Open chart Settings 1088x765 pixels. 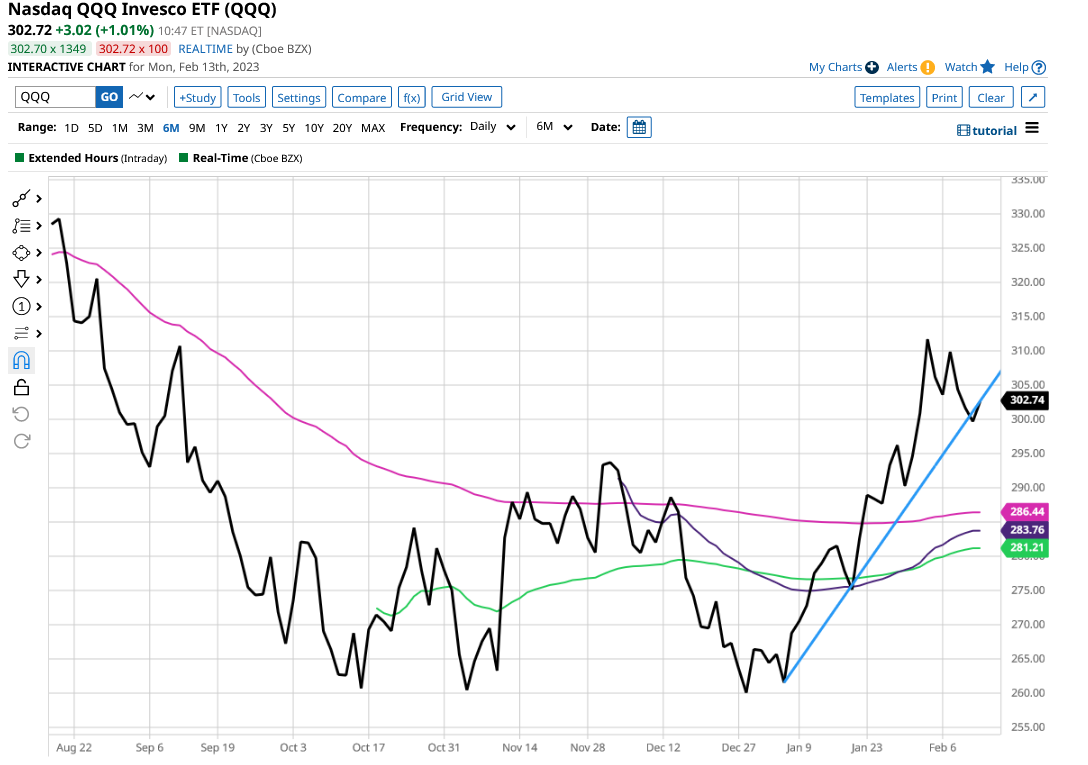(298, 97)
